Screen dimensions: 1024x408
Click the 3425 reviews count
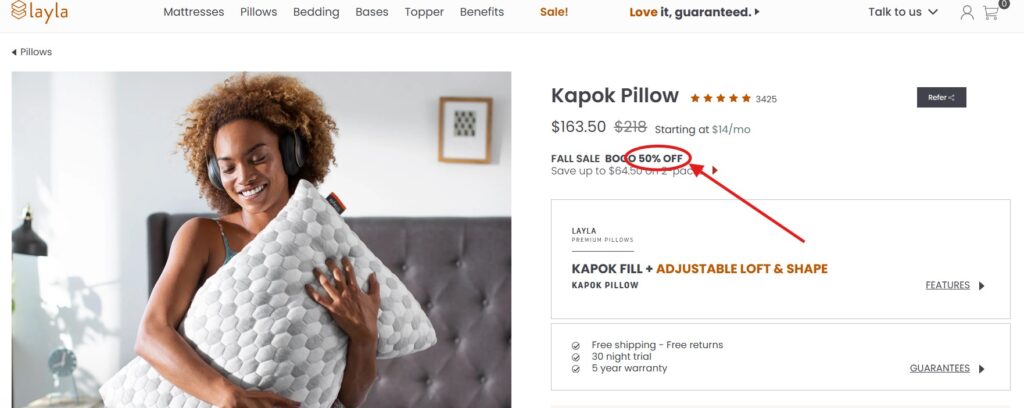click(766, 99)
